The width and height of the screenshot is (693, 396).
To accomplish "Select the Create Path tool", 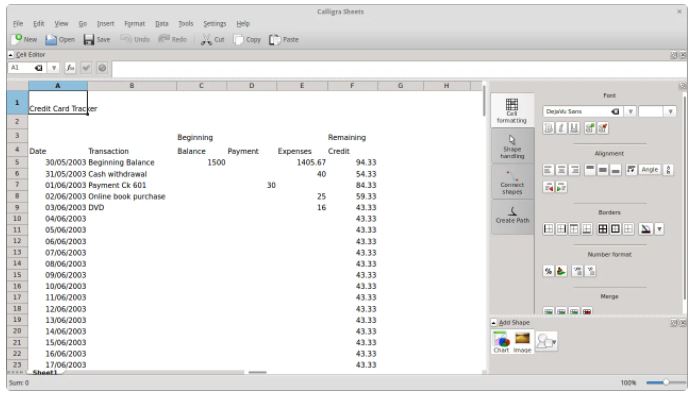I will pos(512,216).
